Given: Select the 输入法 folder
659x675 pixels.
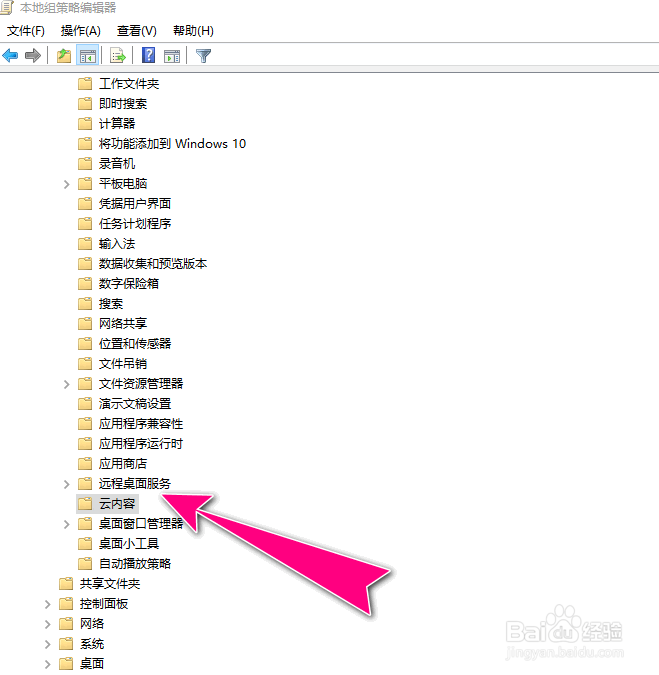Looking at the screenshot, I should coord(117,244).
